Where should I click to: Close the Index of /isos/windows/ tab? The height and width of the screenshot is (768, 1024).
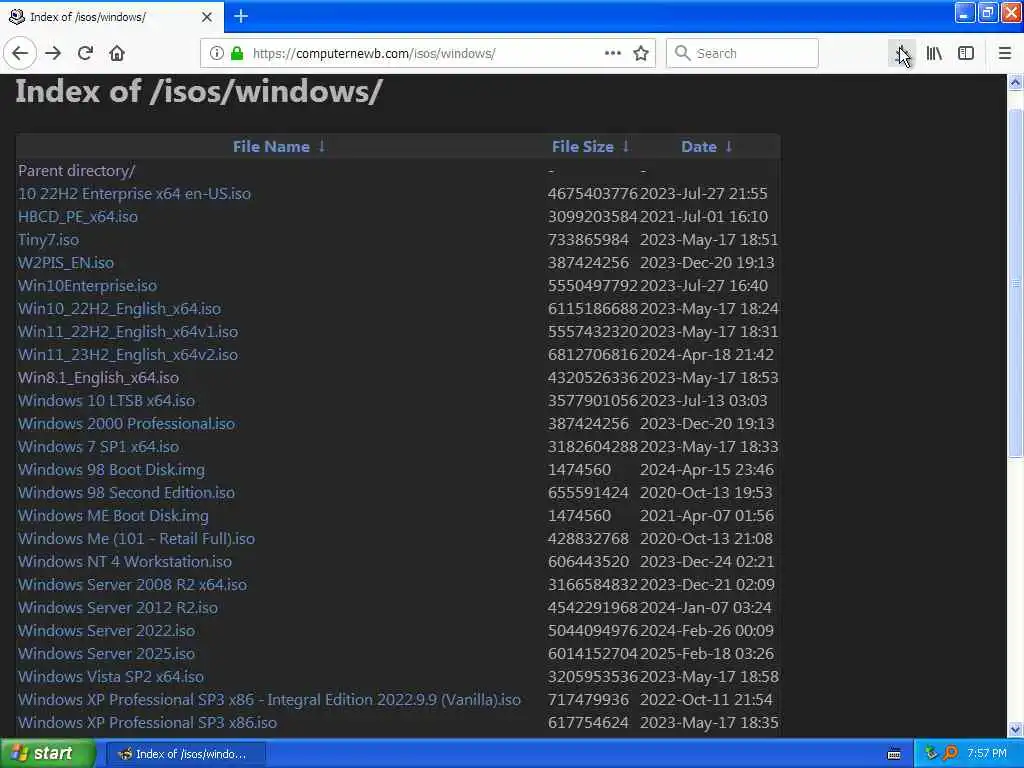click(x=207, y=17)
